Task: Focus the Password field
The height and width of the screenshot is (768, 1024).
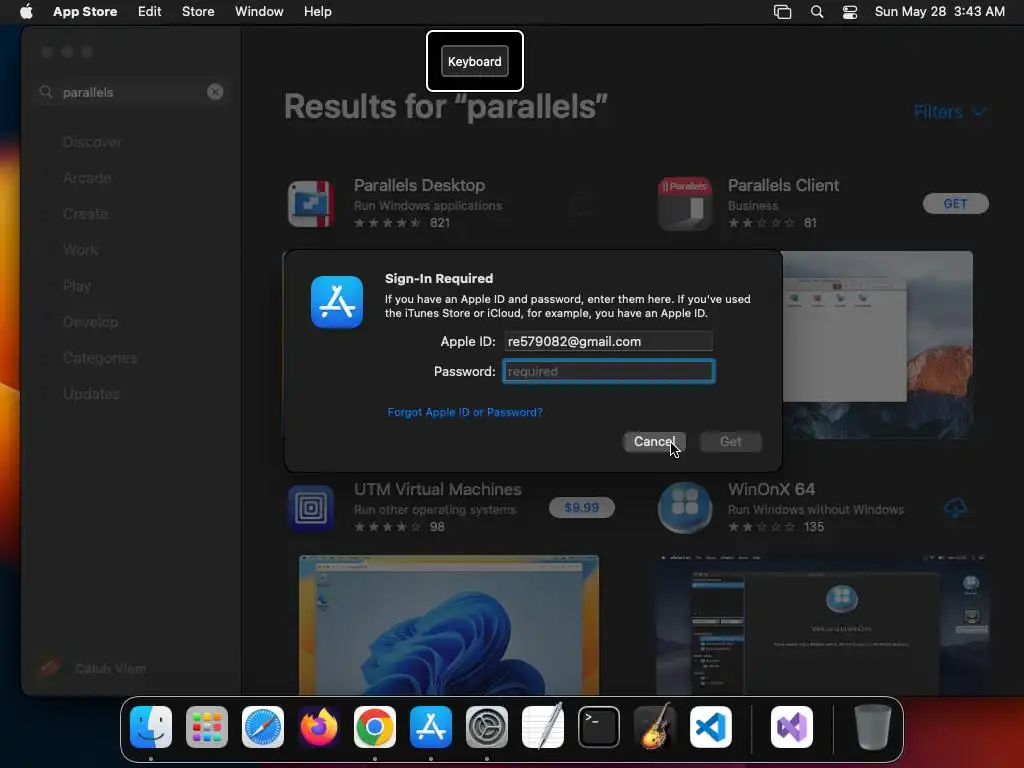Action: pyautogui.click(x=609, y=371)
